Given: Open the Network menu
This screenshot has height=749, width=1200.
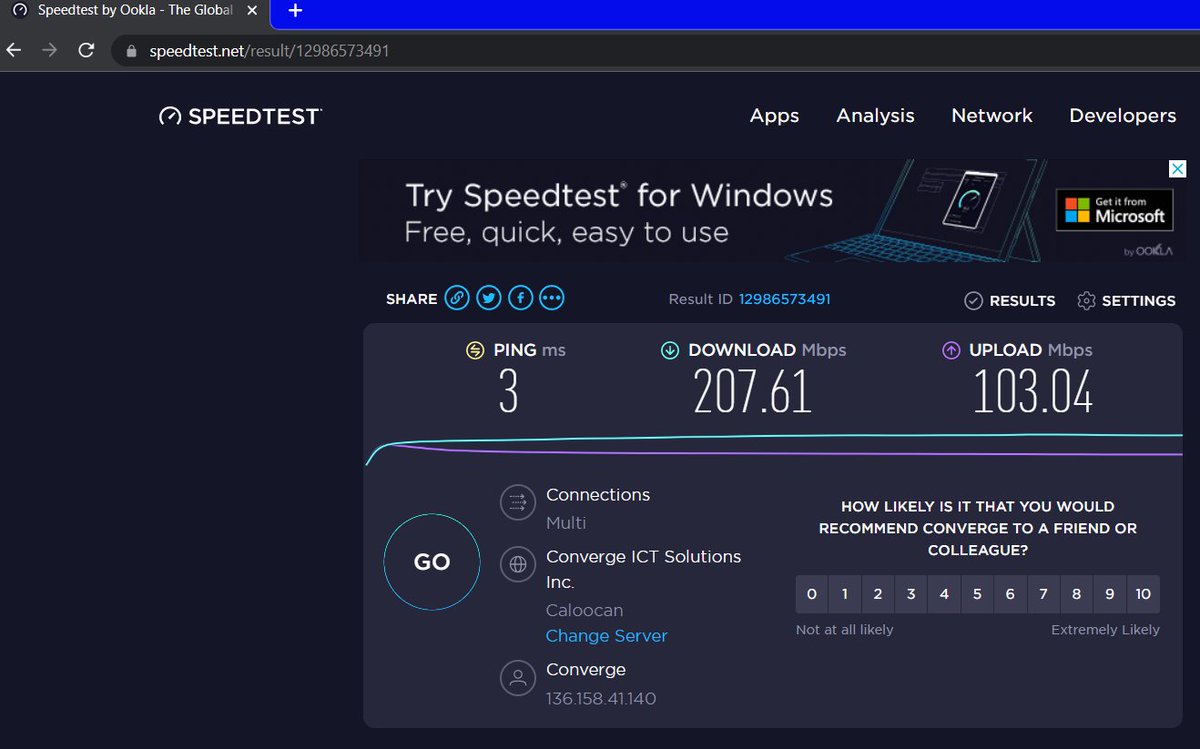Looking at the screenshot, I should click(992, 116).
